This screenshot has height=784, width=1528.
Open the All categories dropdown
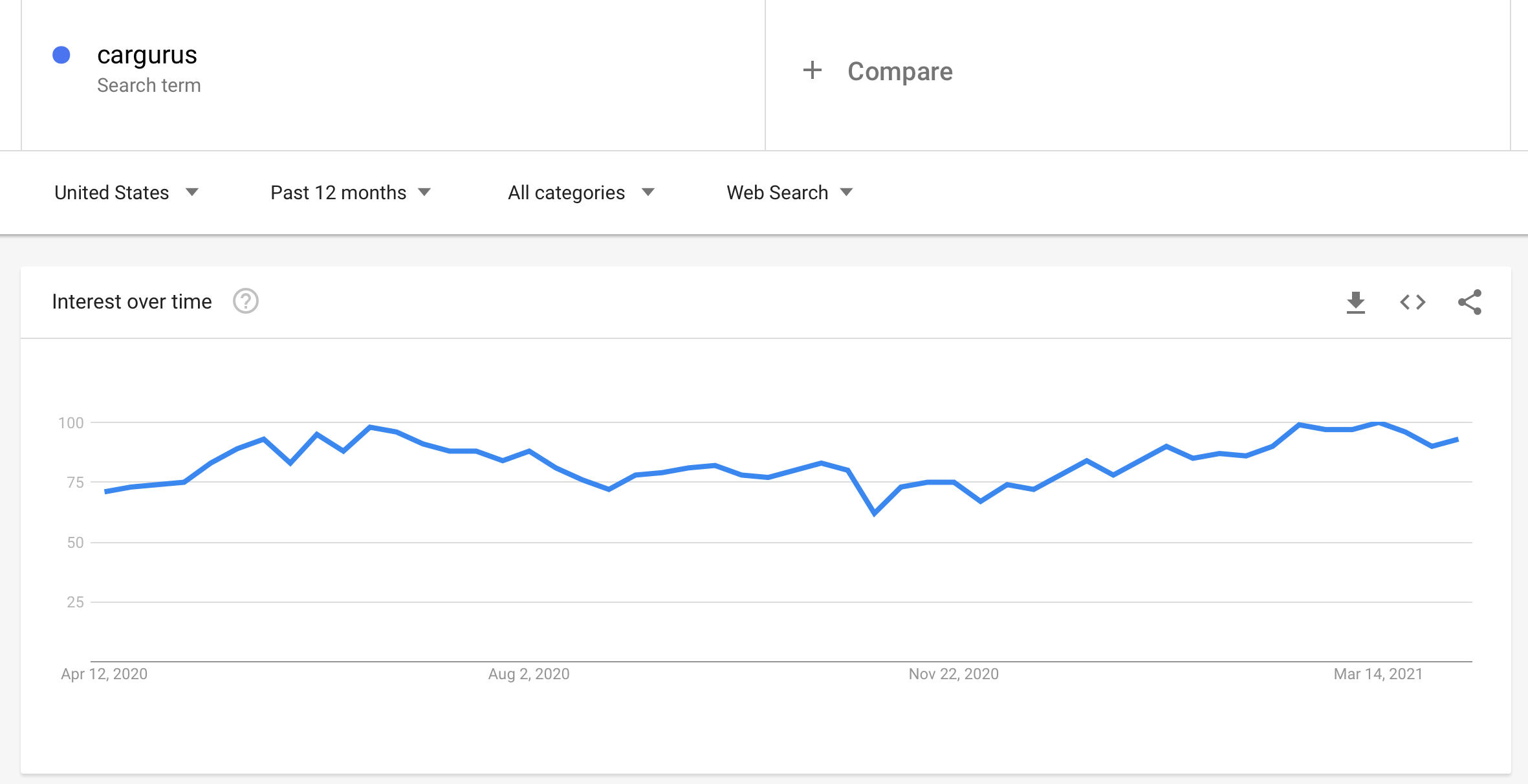581,193
